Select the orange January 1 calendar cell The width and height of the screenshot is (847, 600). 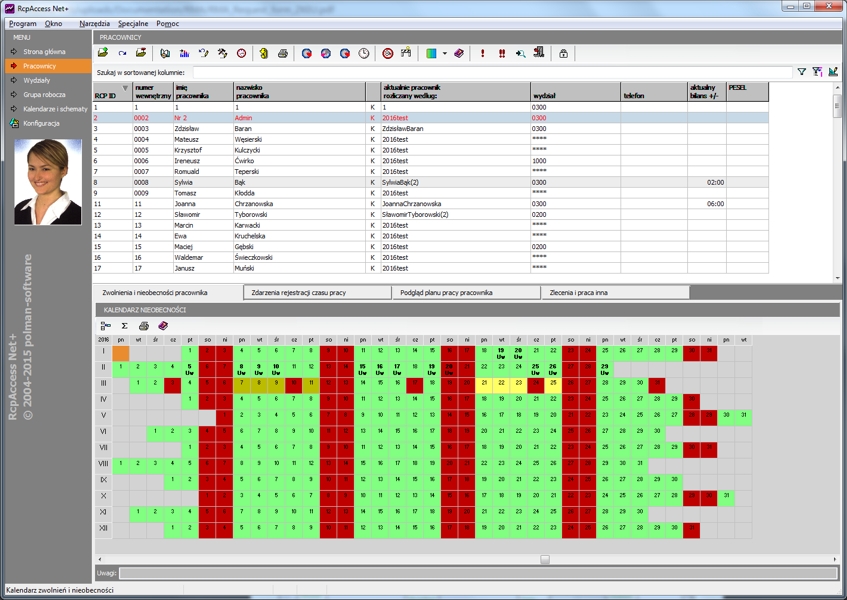[121, 352]
